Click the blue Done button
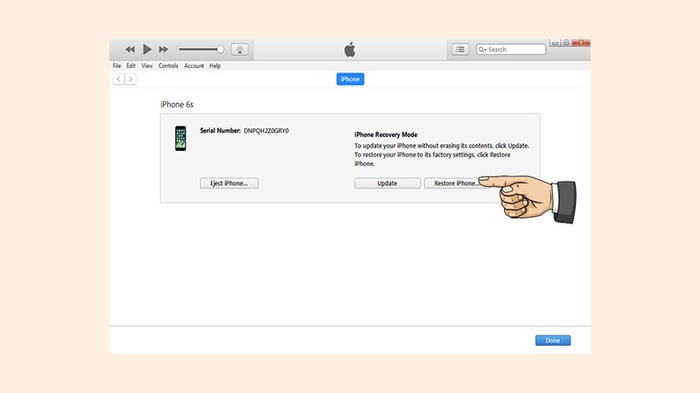Image resolution: width=700 pixels, height=393 pixels. pyautogui.click(x=553, y=340)
